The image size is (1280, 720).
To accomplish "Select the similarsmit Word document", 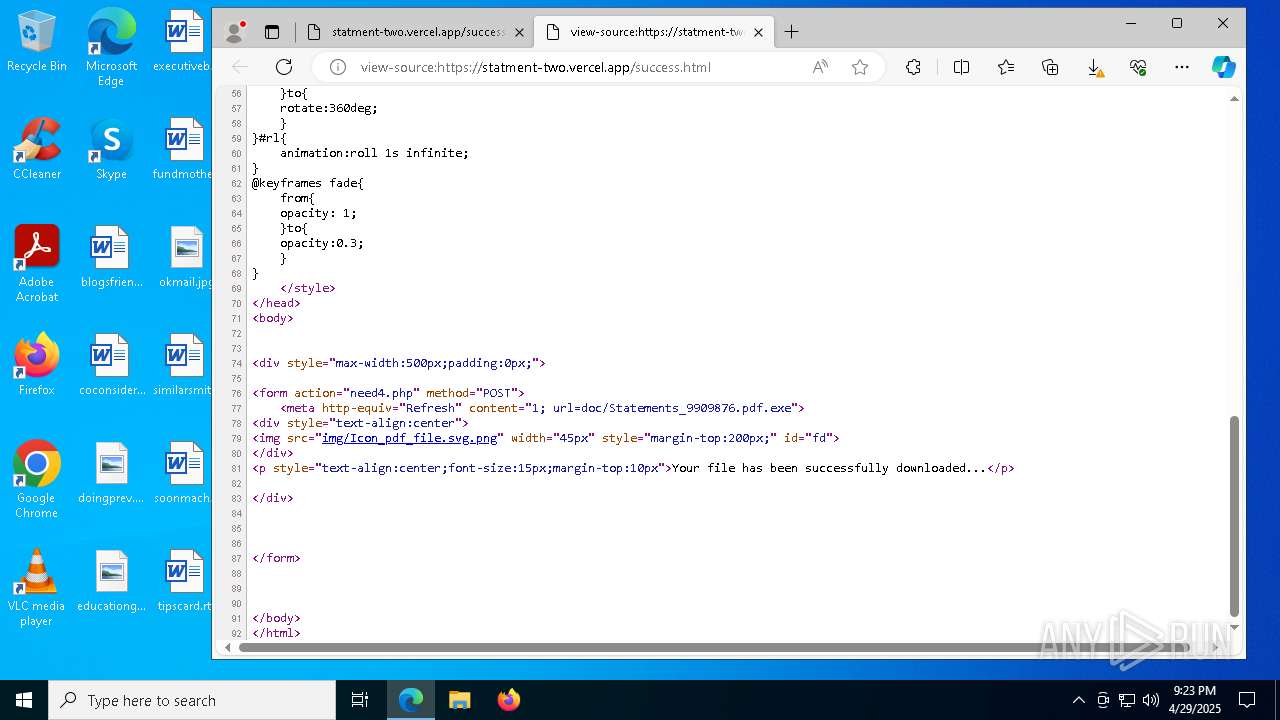I will (185, 366).
